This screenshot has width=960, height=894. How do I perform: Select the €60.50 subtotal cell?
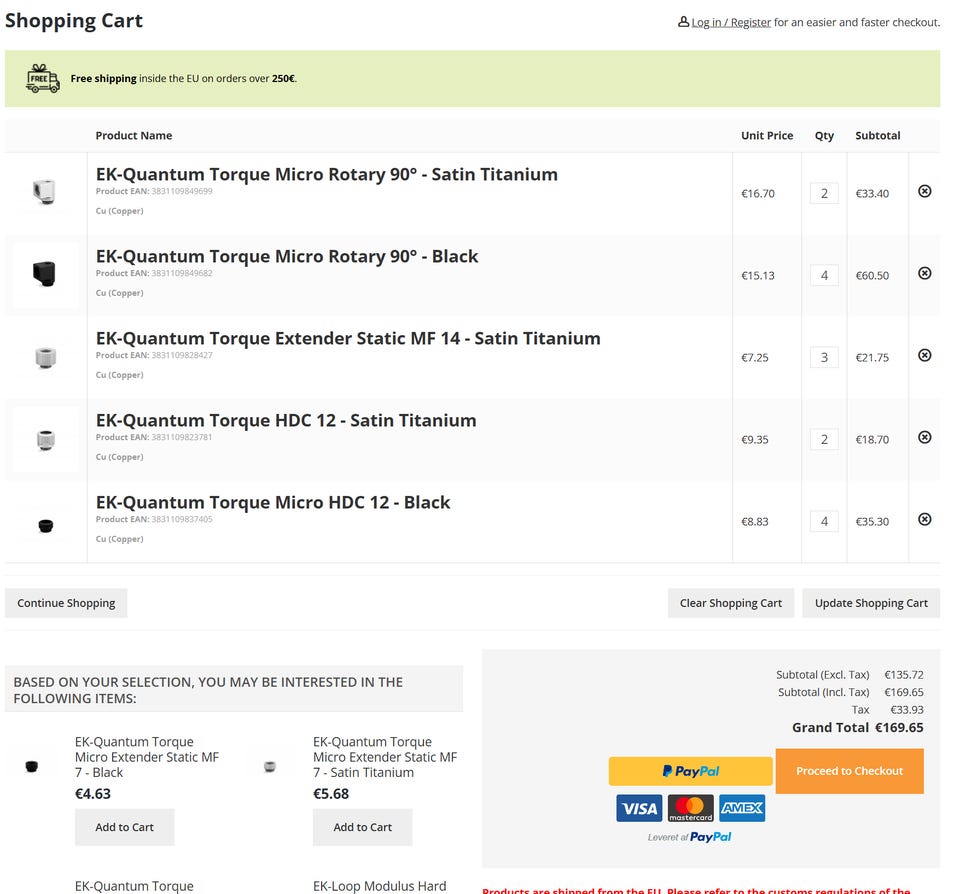(872, 276)
